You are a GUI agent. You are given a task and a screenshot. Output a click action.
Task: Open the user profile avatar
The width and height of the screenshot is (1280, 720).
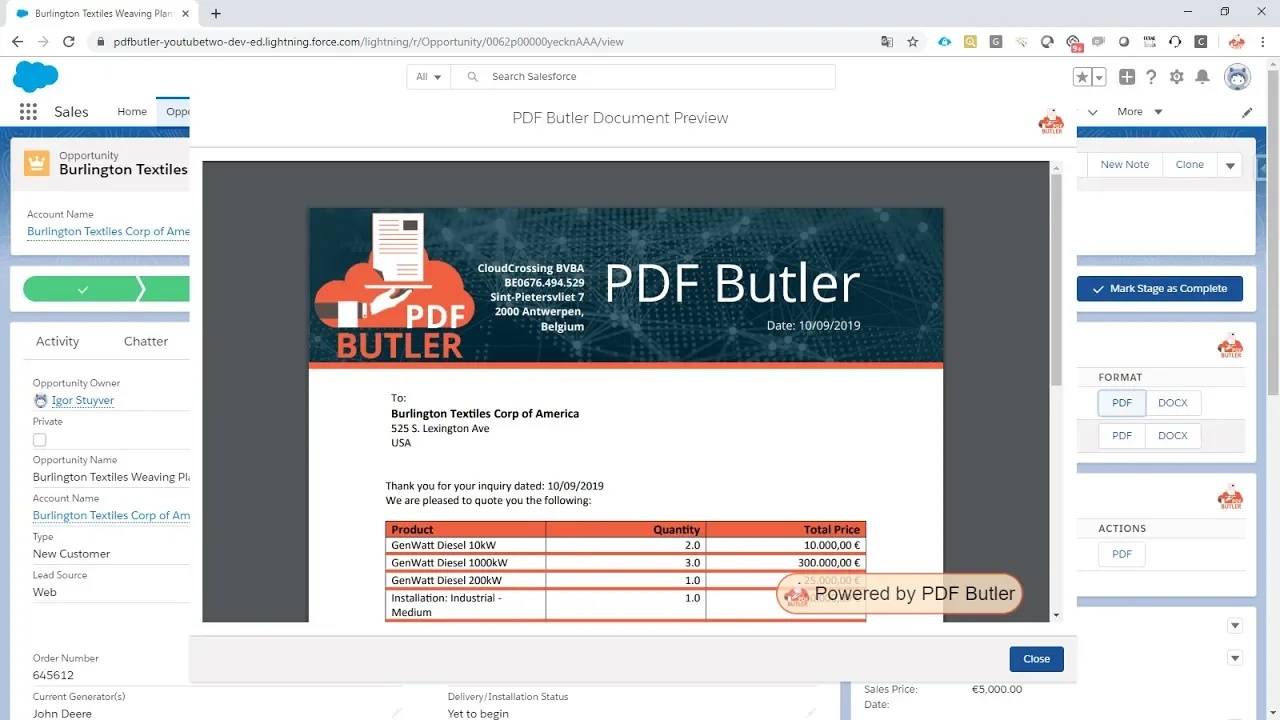1237,77
